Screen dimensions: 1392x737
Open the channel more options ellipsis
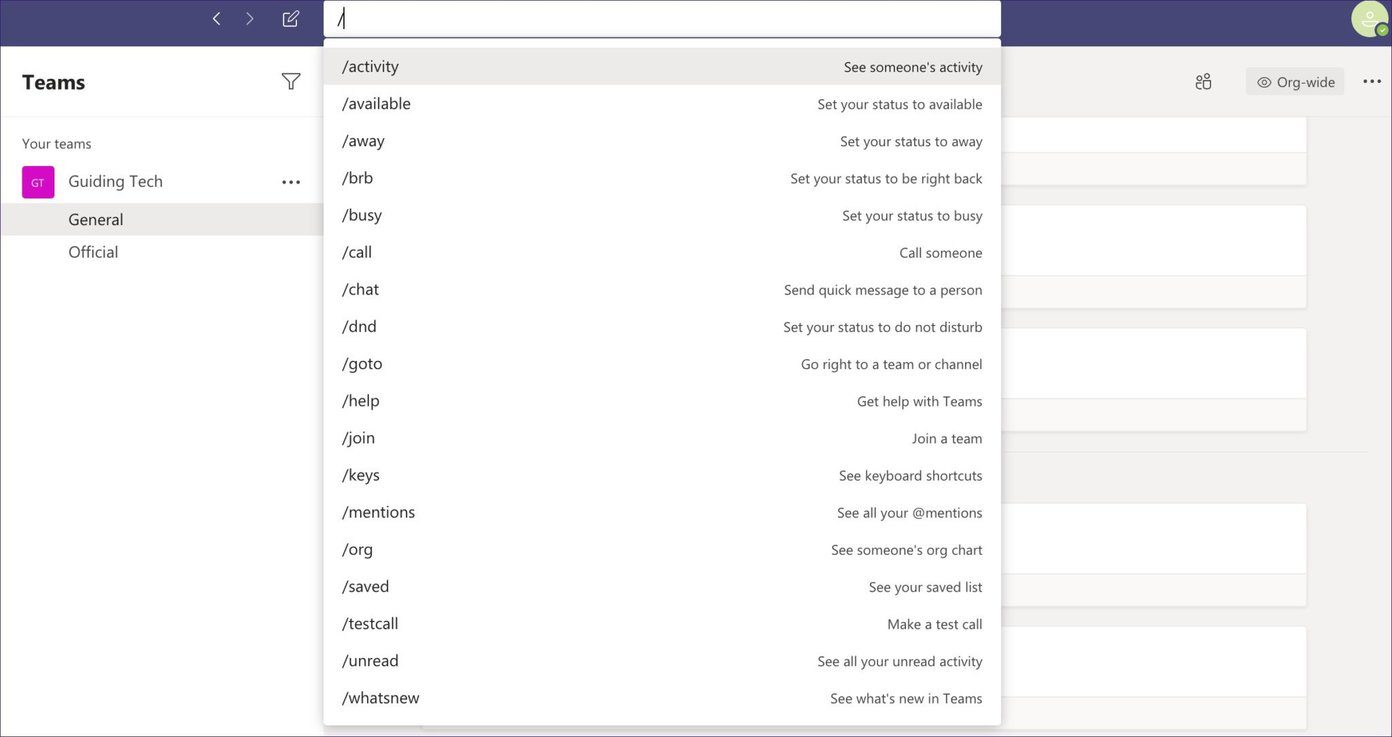coord(1372,82)
